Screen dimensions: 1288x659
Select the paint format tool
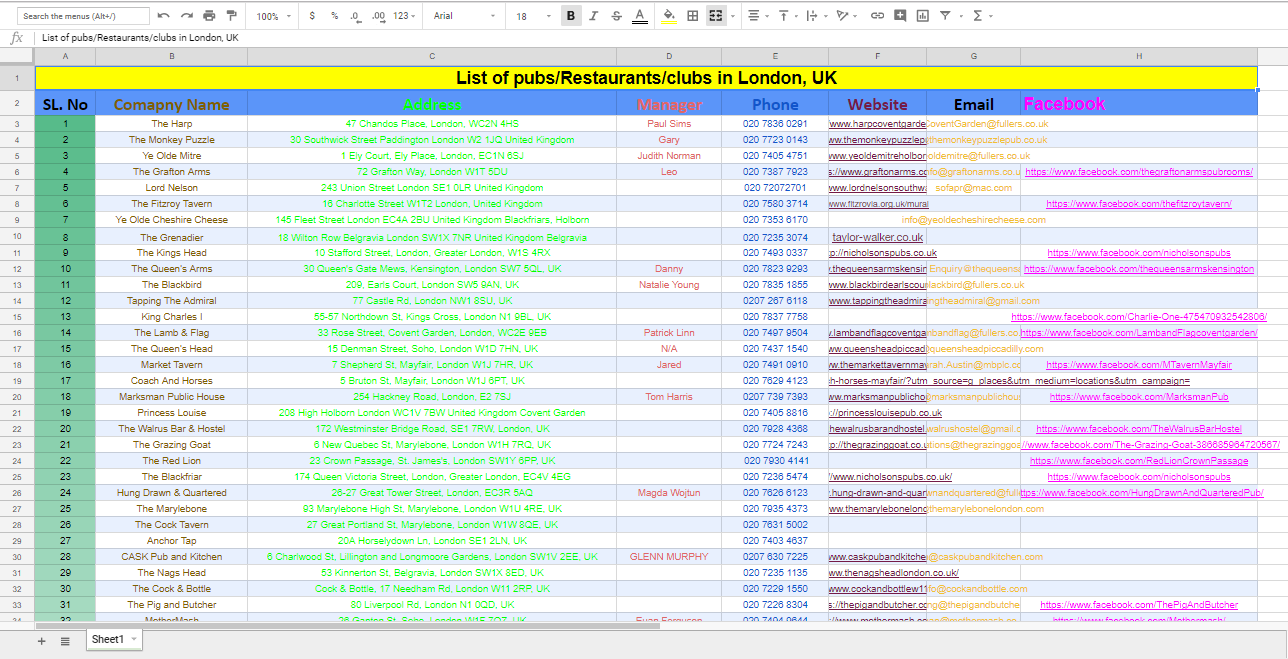click(x=231, y=15)
